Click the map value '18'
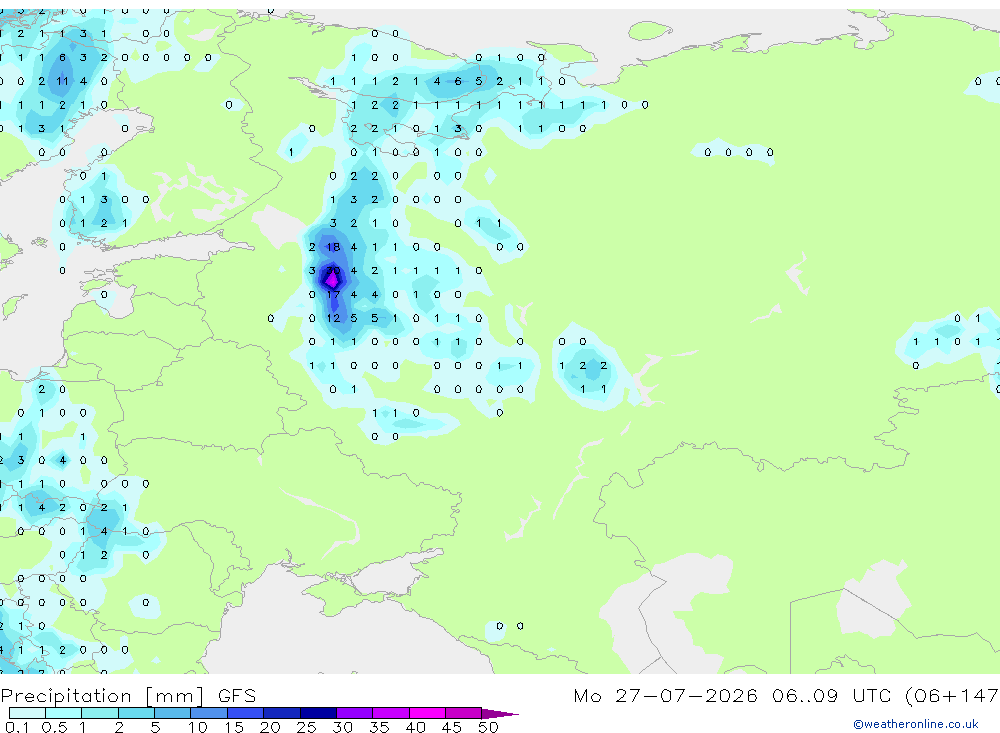Screen dimensions: 1000x733 pyautogui.click(x=333, y=247)
